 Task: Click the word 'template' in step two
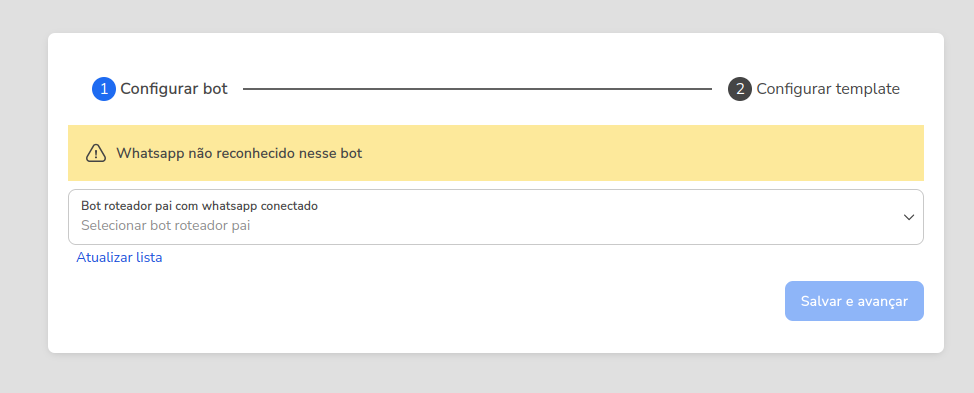pos(867,89)
